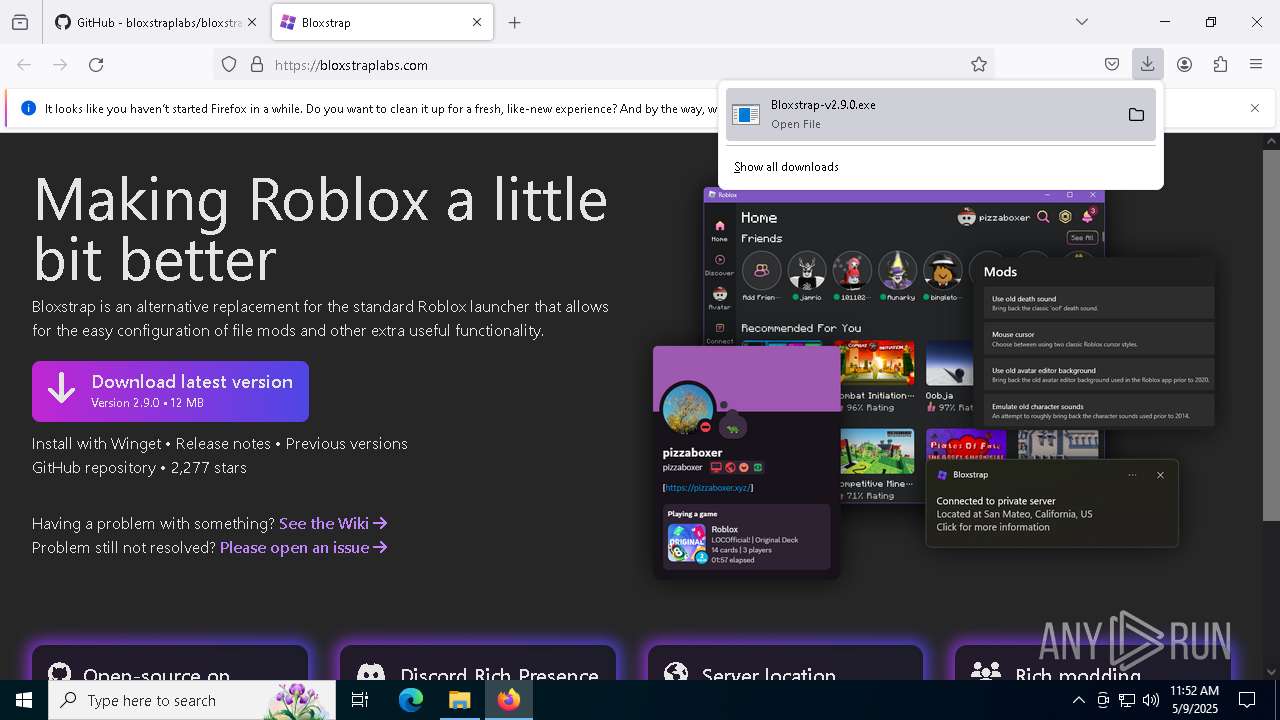Follow See the Wiki link

click(x=333, y=523)
